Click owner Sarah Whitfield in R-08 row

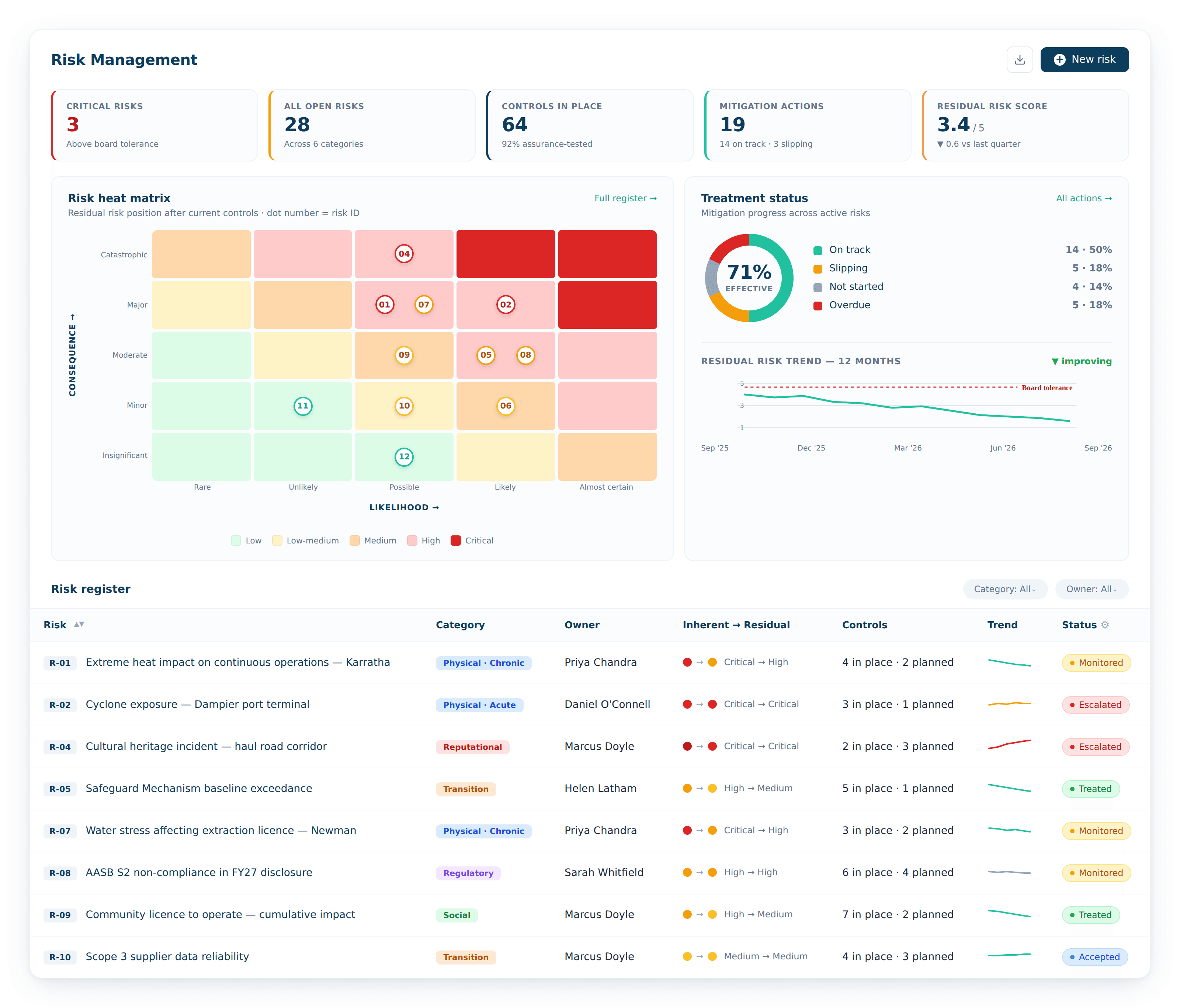(x=604, y=872)
